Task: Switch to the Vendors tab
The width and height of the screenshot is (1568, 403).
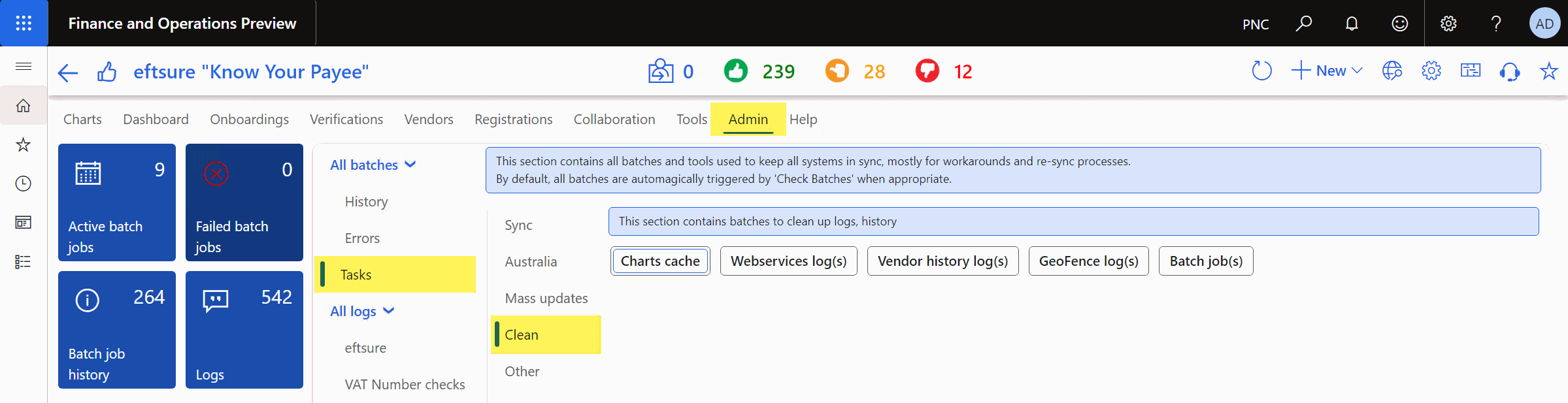Action: pyautogui.click(x=429, y=120)
